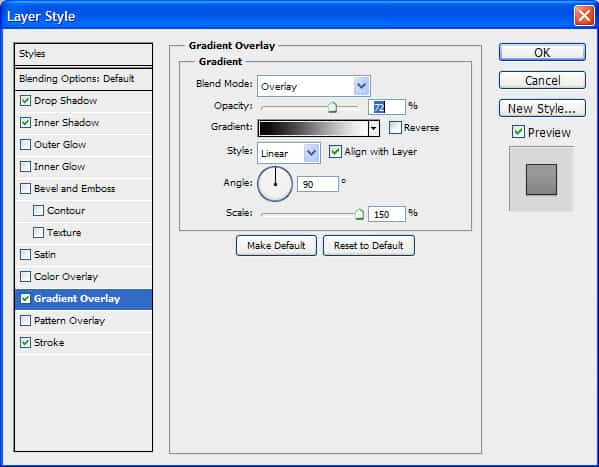Select the Drop Shadow effect label
The width and height of the screenshot is (599, 467).
[65, 101]
